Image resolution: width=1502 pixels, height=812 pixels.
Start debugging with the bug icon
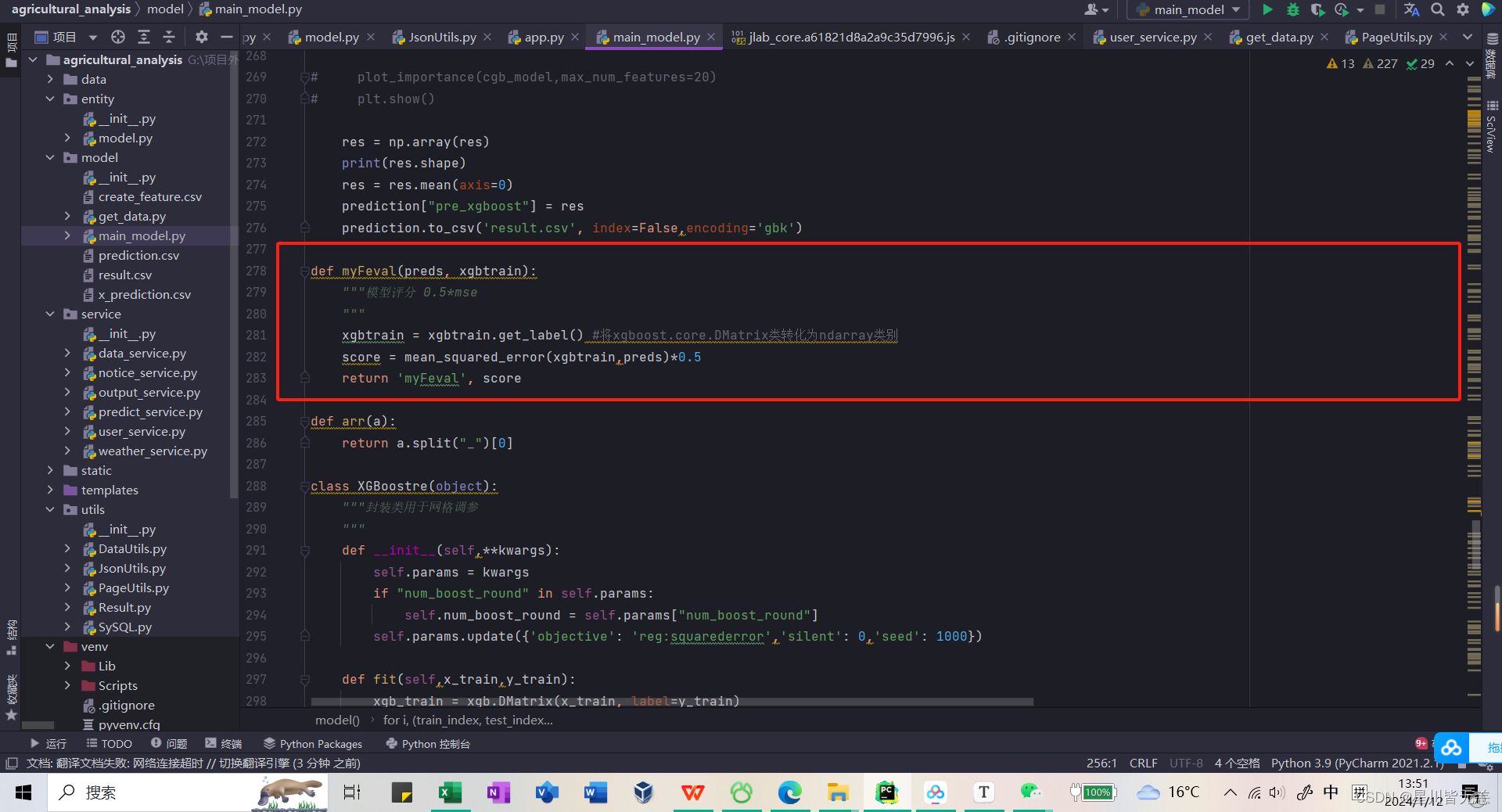(1292, 9)
